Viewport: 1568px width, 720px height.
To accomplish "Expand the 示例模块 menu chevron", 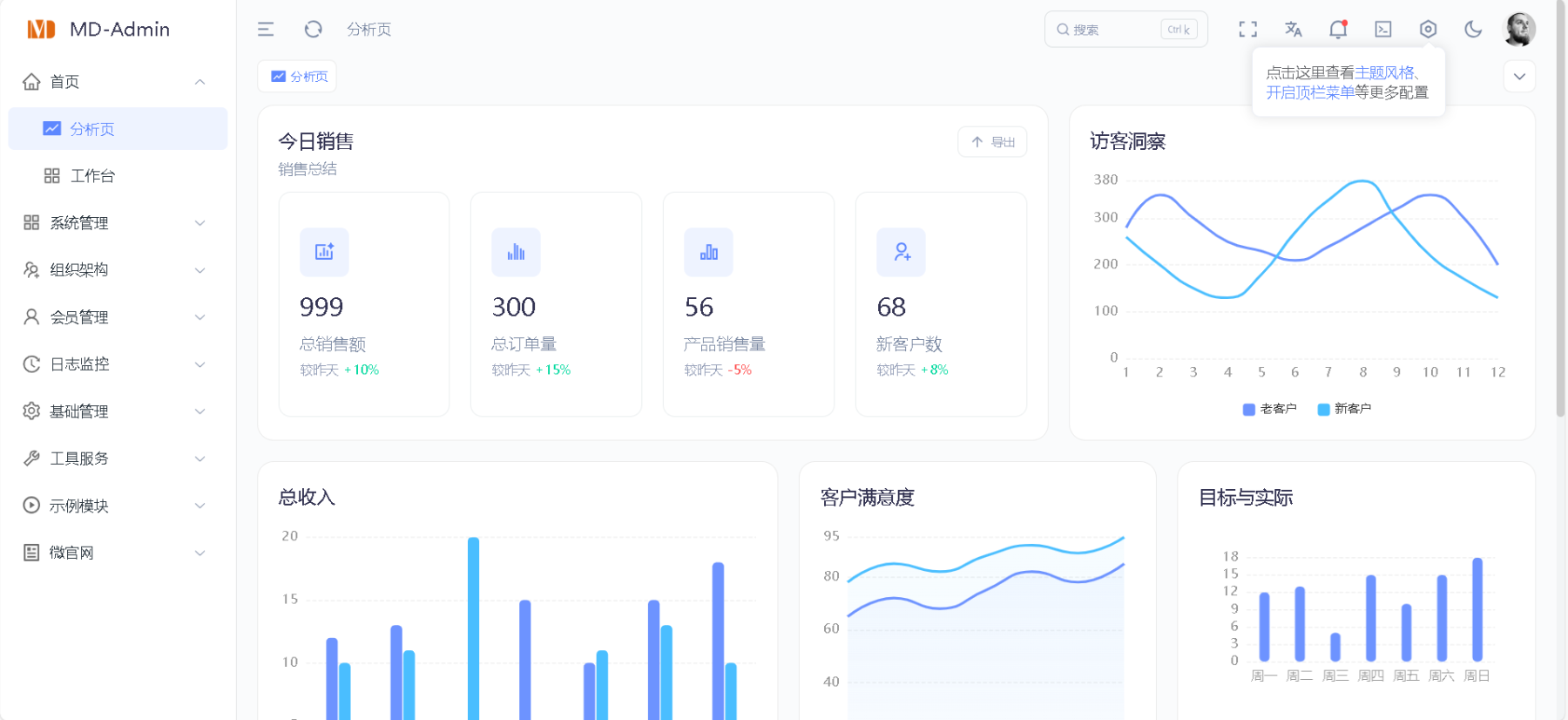I will tap(200, 506).
